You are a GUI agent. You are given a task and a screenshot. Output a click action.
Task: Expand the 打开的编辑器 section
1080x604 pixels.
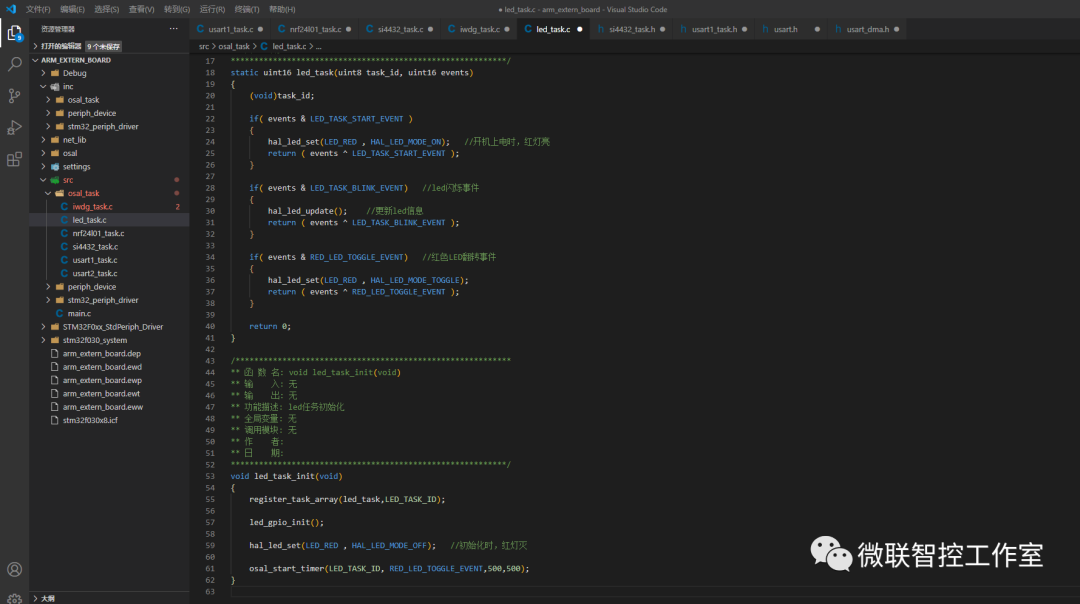pos(60,46)
